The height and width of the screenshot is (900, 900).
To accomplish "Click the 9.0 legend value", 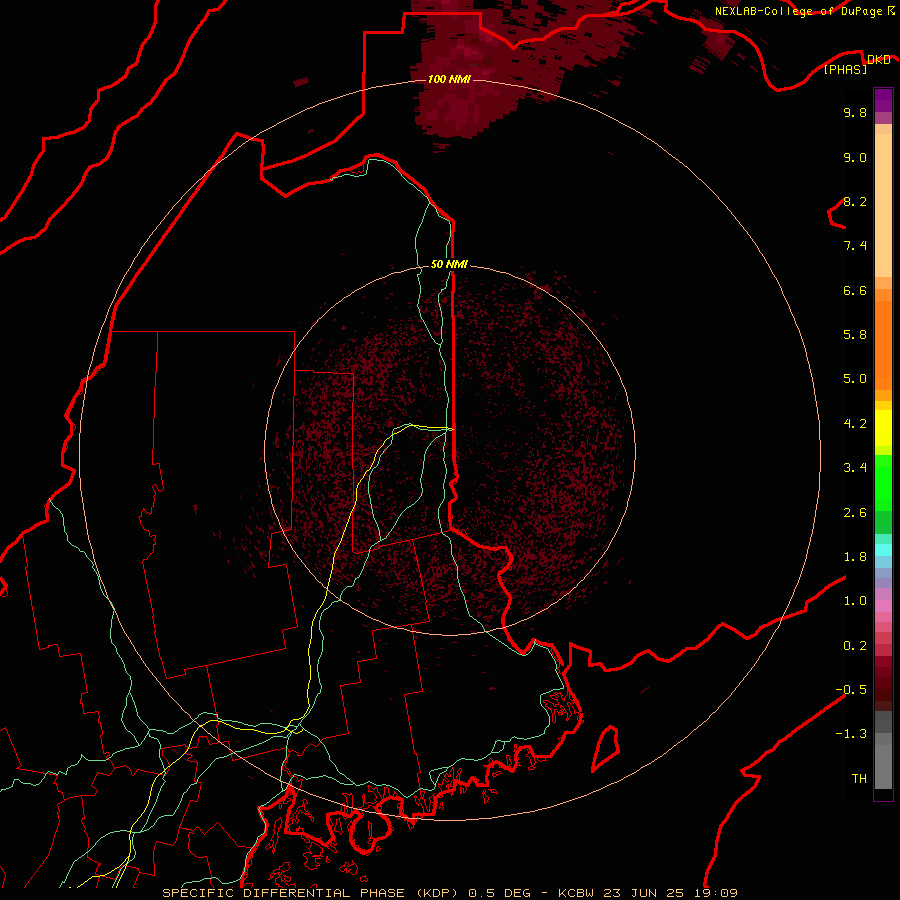I will click(x=855, y=157).
